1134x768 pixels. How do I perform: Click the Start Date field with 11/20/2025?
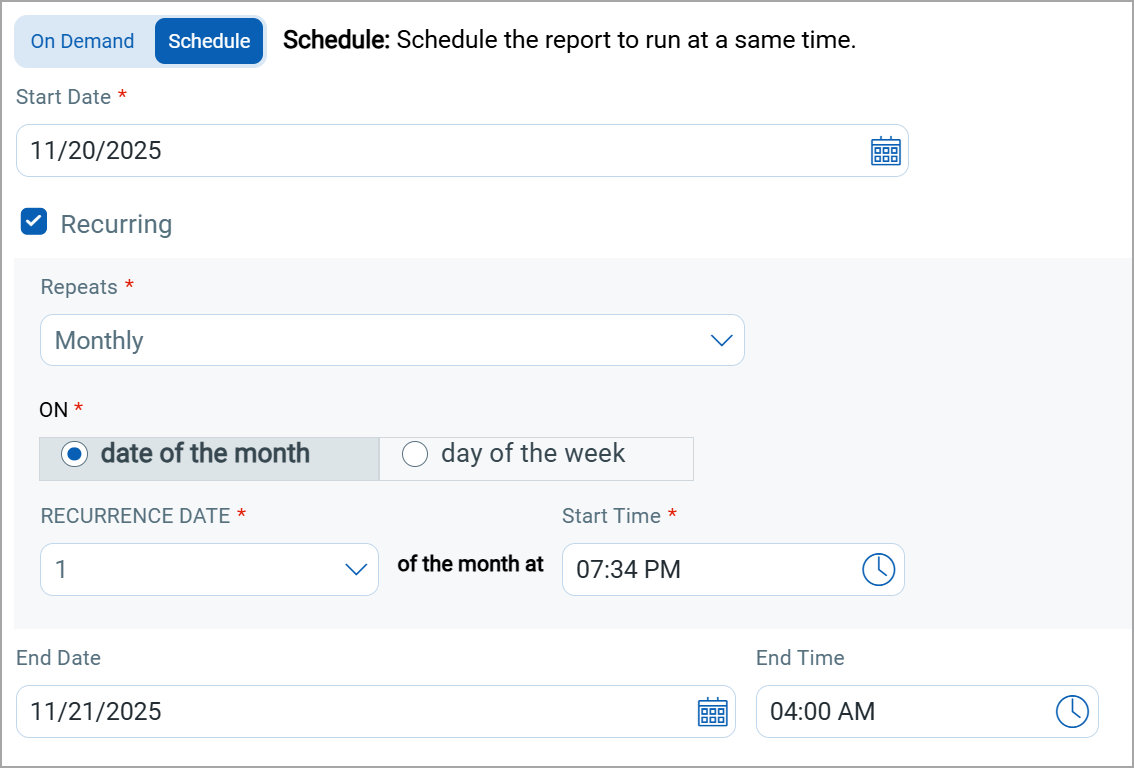pyautogui.click(x=440, y=151)
